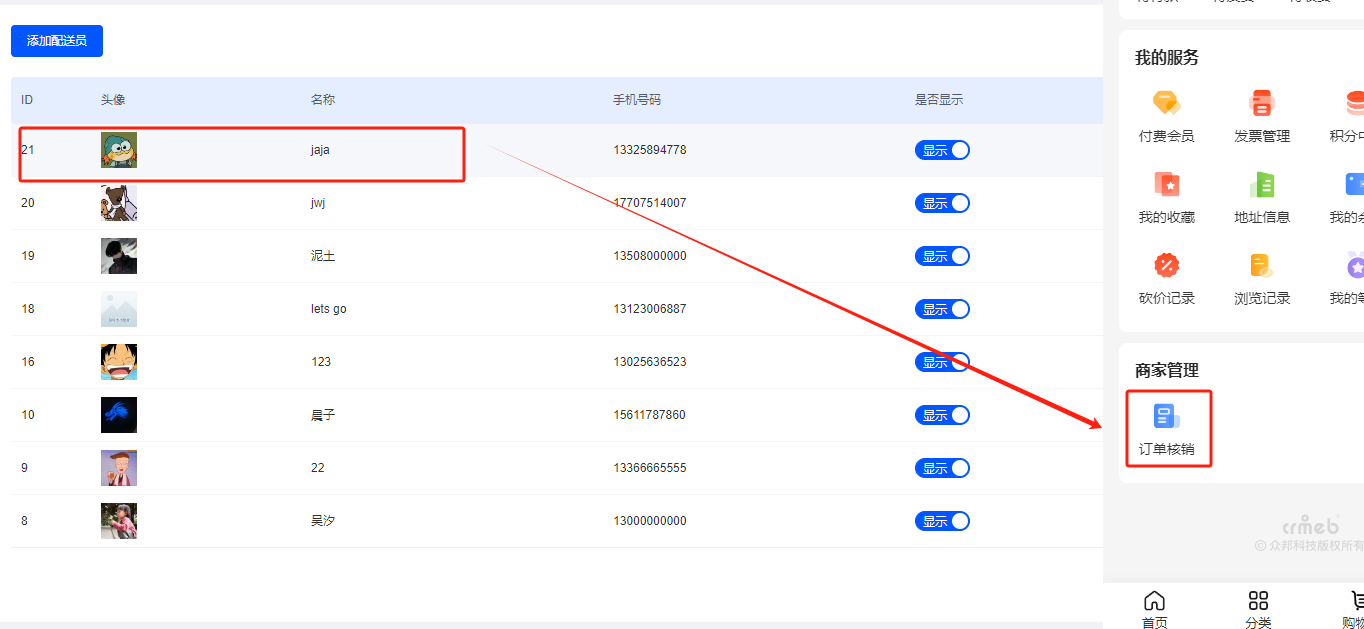Open the 地址信息 address icon
Image resolution: width=1364 pixels, height=629 pixels.
pos(1262,184)
